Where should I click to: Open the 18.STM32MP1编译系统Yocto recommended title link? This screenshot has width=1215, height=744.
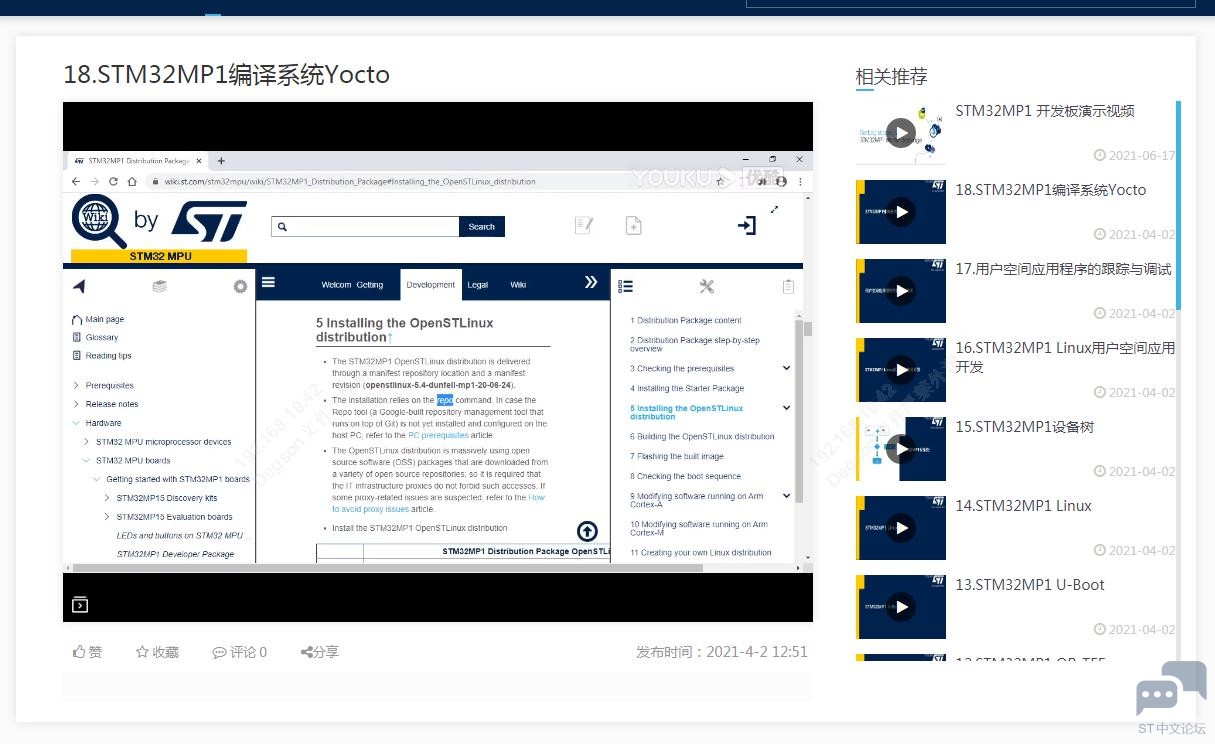point(1051,190)
